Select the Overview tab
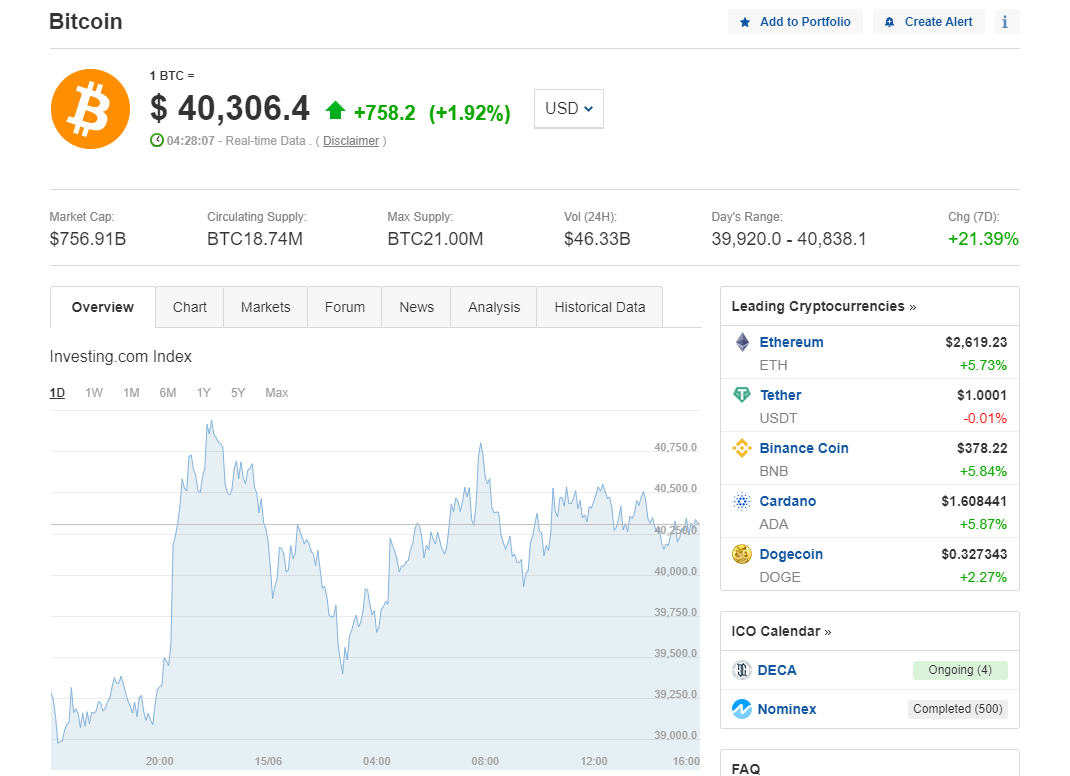The width and height of the screenshot is (1070, 776). point(102,307)
